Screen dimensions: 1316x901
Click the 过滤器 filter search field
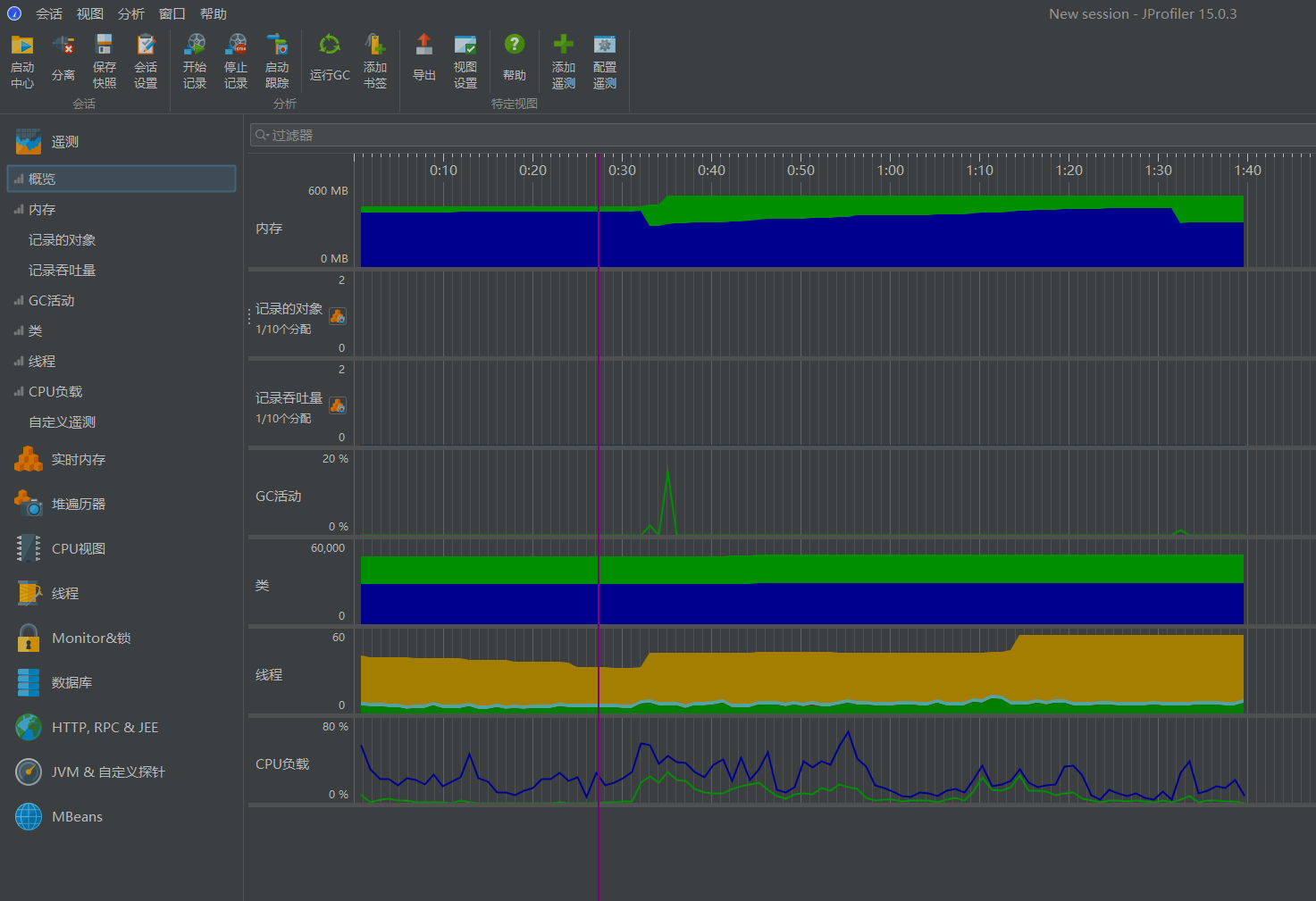click(x=783, y=135)
